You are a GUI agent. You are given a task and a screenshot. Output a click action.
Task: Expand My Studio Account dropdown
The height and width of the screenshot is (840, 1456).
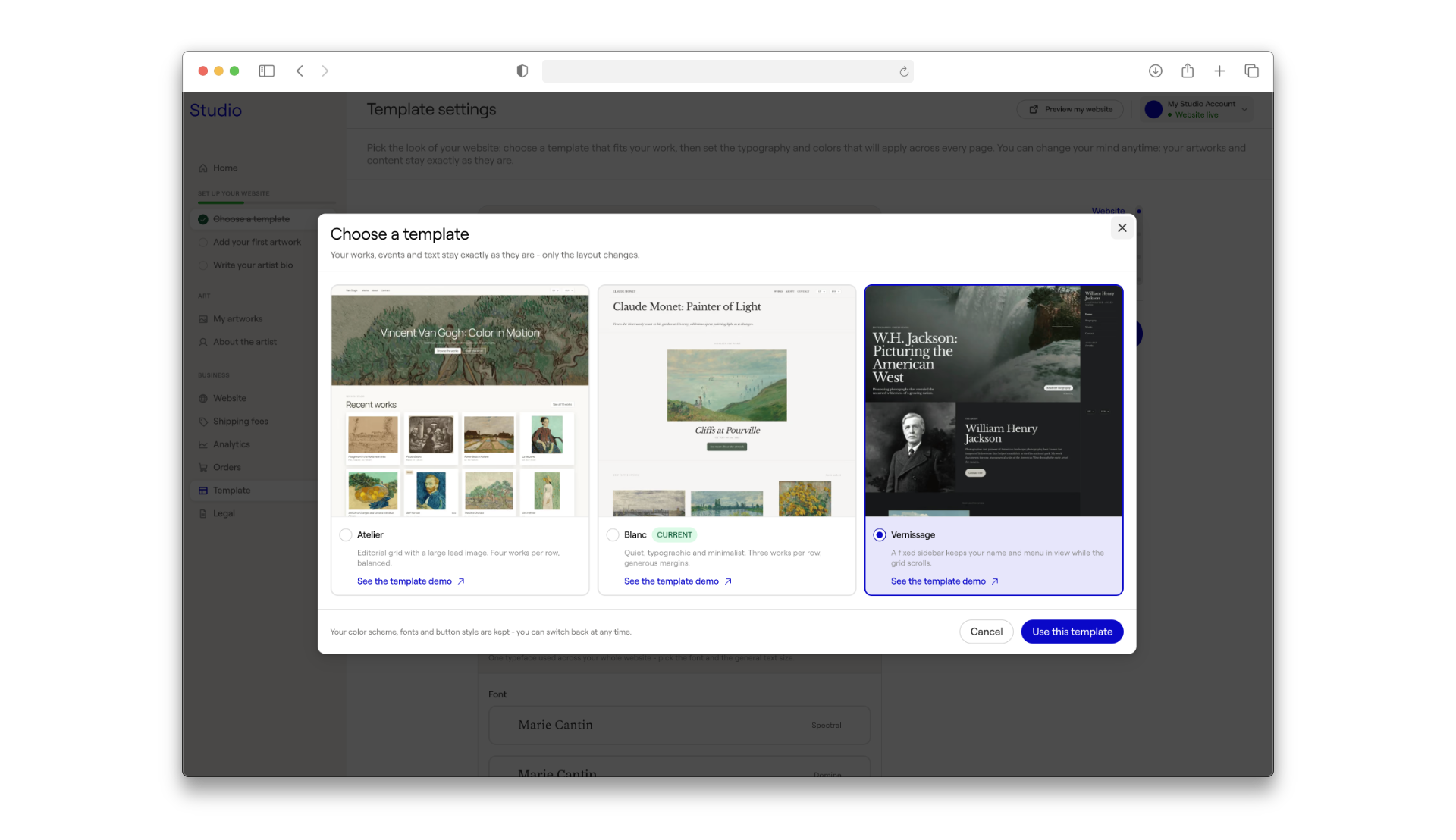(1196, 109)
